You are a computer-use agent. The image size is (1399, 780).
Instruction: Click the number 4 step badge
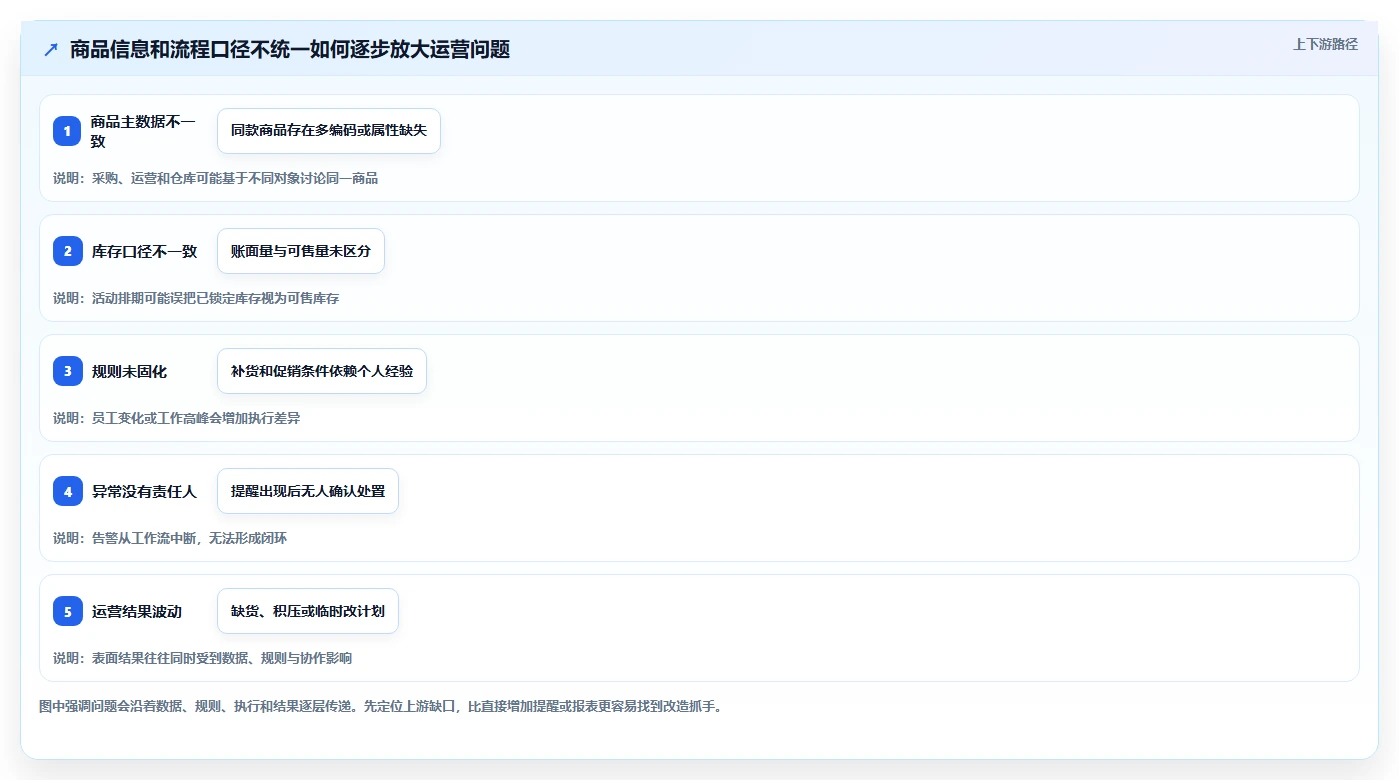click(x=68, y=491)
